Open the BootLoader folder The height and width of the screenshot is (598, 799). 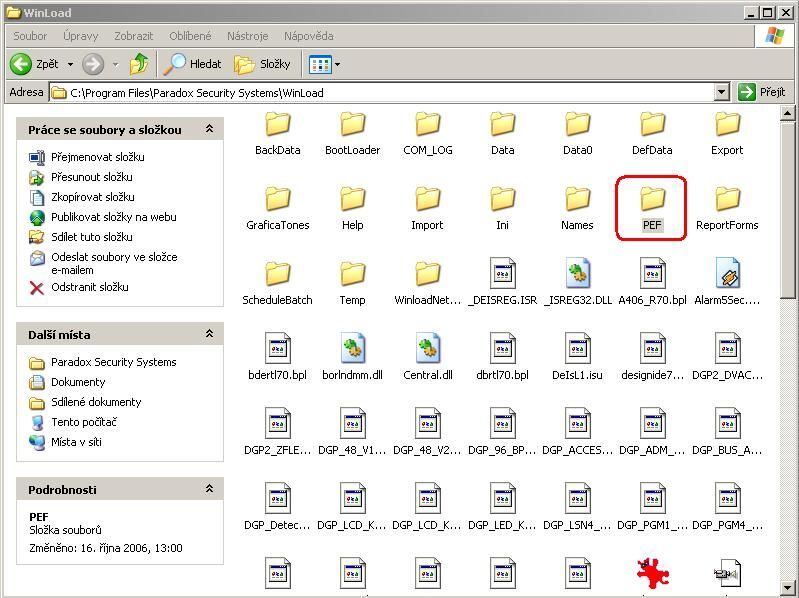click(x=352, y=125)
